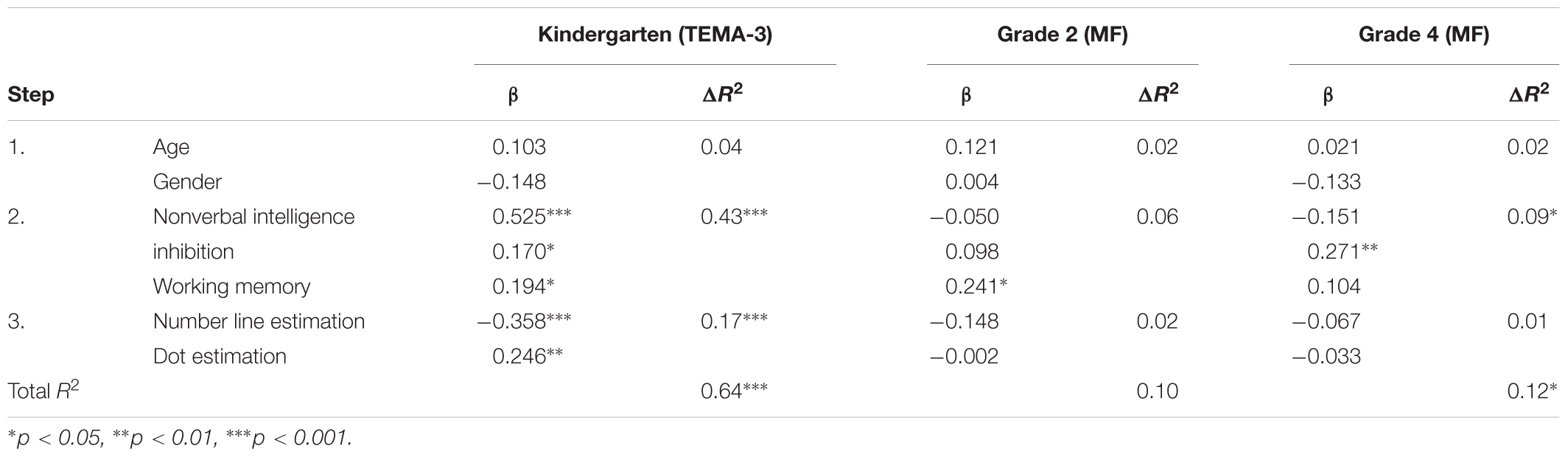This screenshot has height=457, width=1568.
Task: Click the Working memory row label
Action: click(x=231, y=287)
